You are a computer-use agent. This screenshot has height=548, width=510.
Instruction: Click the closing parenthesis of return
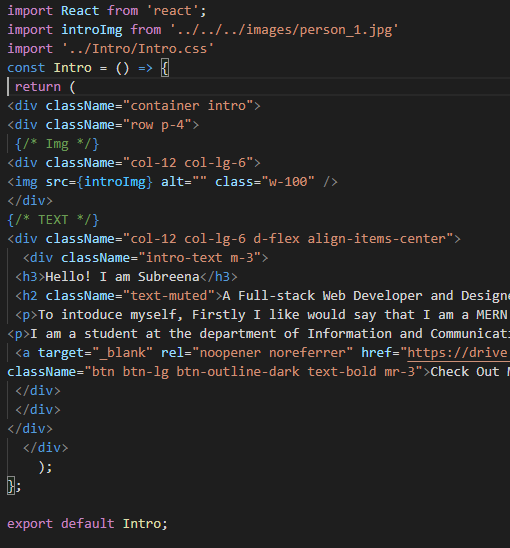coord(42,467)
